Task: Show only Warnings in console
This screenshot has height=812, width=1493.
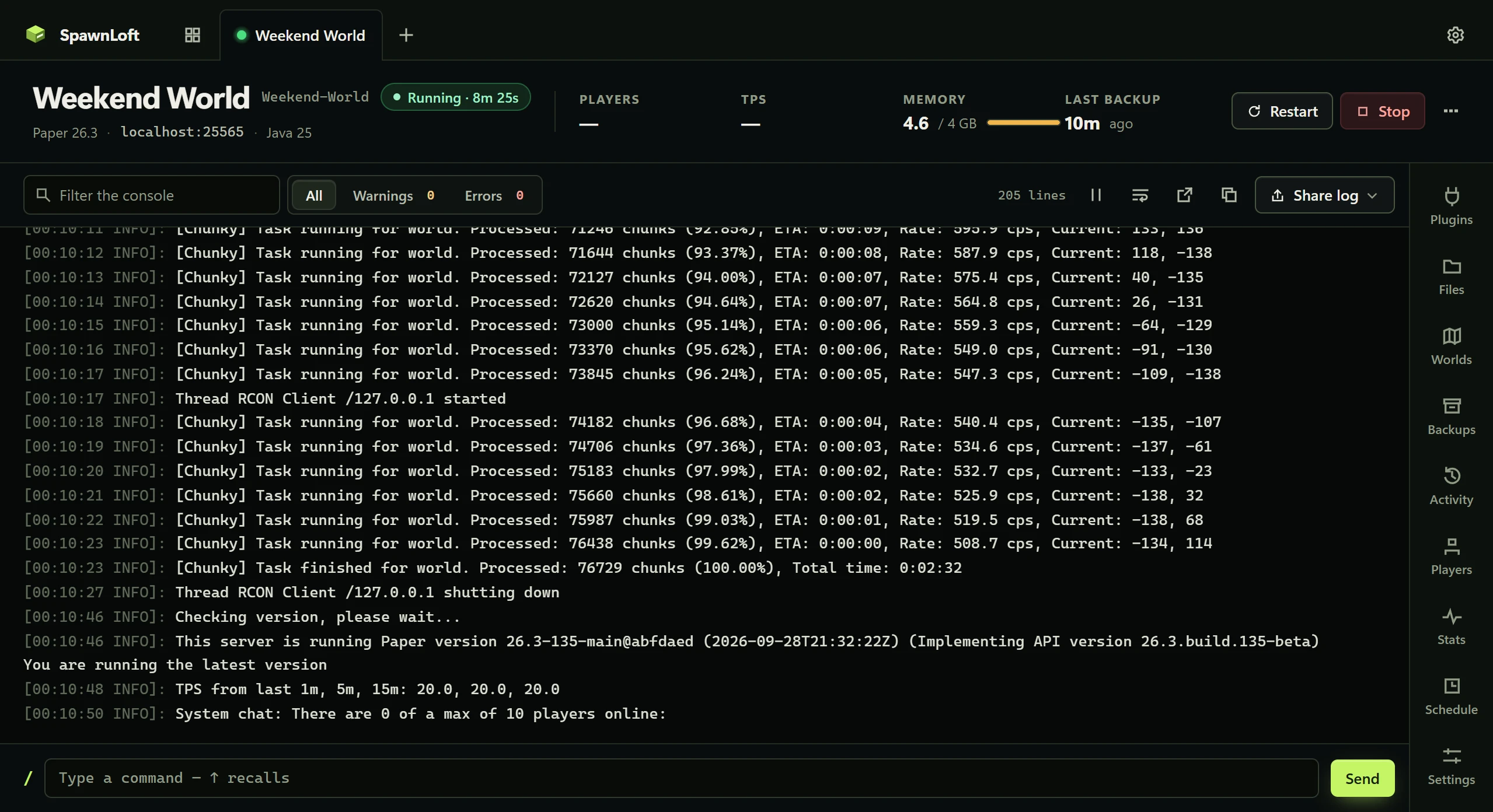Action: 393,195
